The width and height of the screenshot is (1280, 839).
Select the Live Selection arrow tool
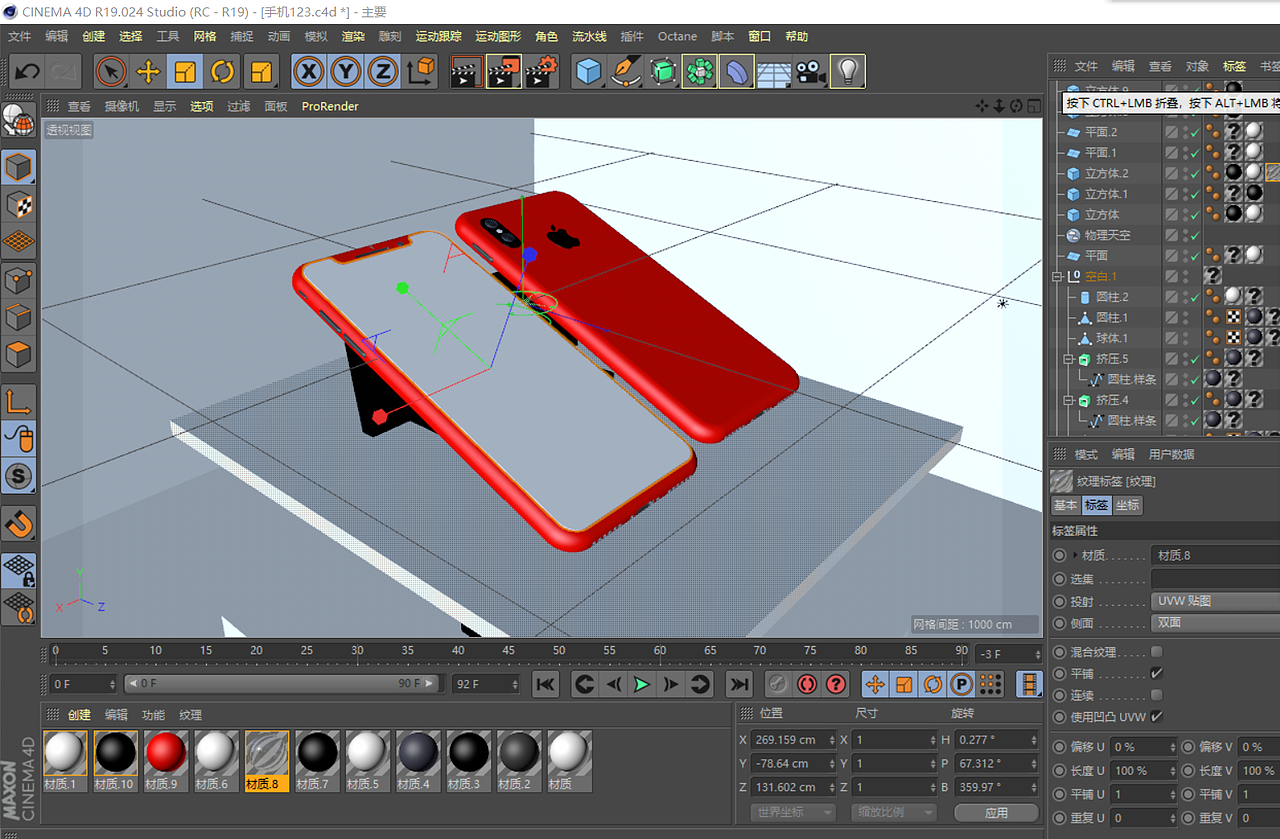pyautogui.click(x=111, y=72)
